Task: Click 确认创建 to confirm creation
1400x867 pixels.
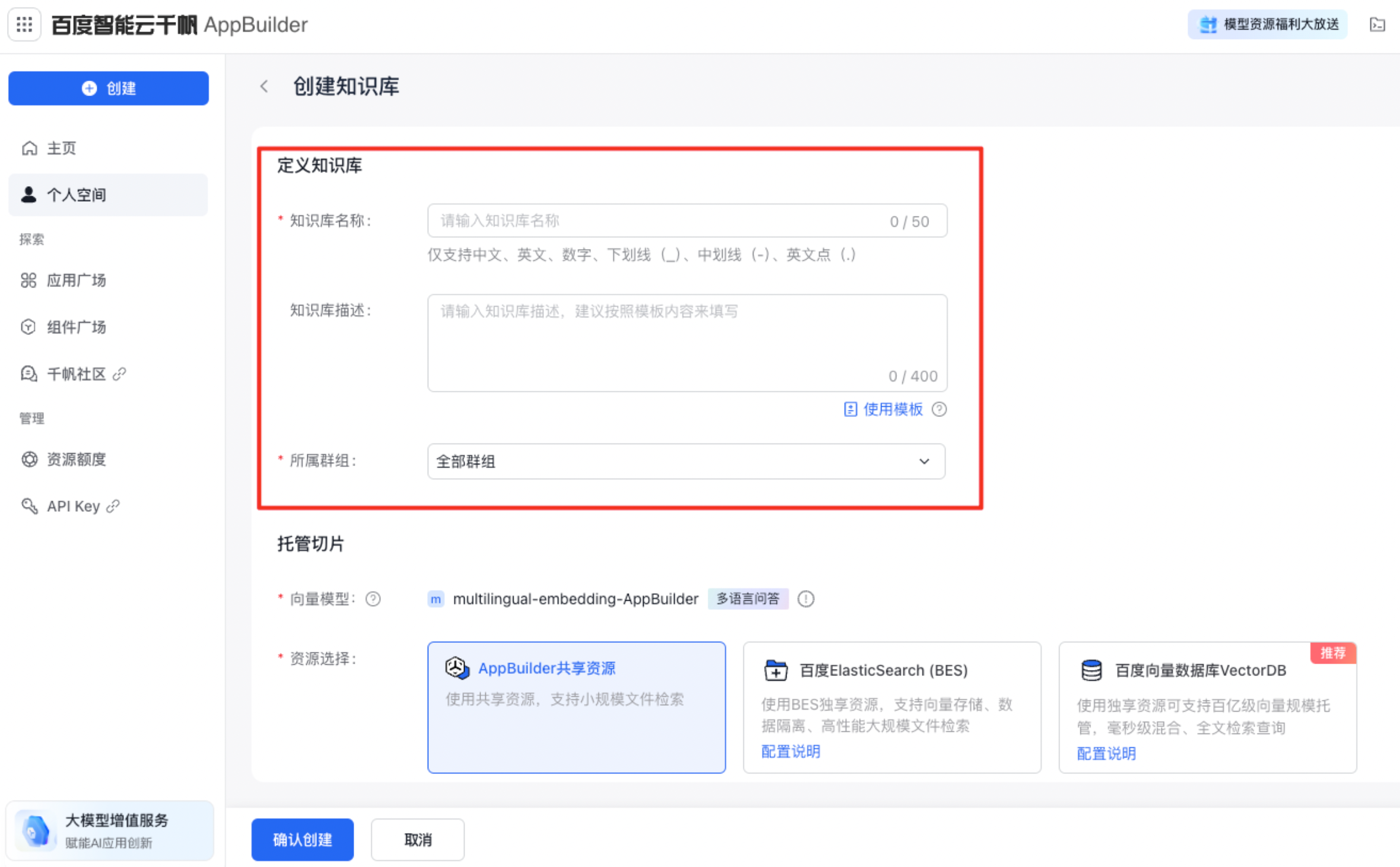Action: [x=303, y=840]
